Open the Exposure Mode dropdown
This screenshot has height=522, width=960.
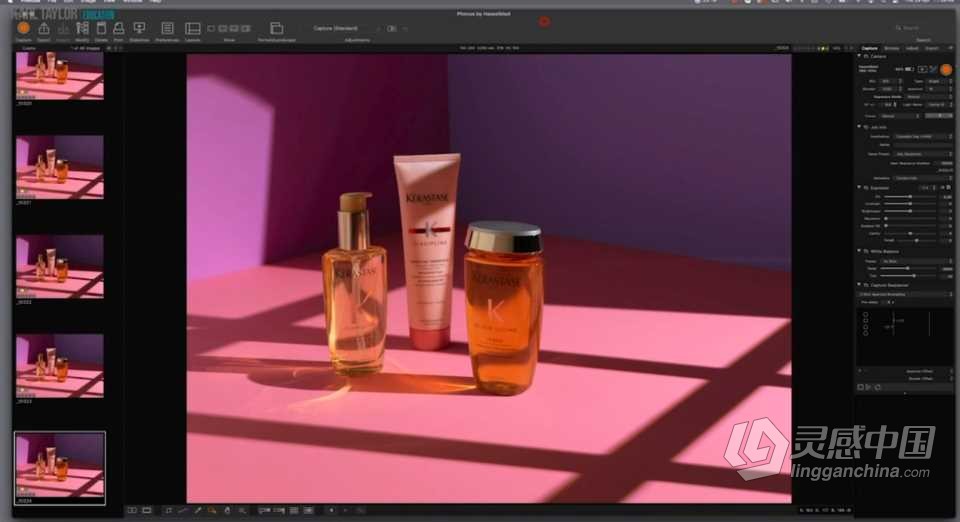point(929,97)
